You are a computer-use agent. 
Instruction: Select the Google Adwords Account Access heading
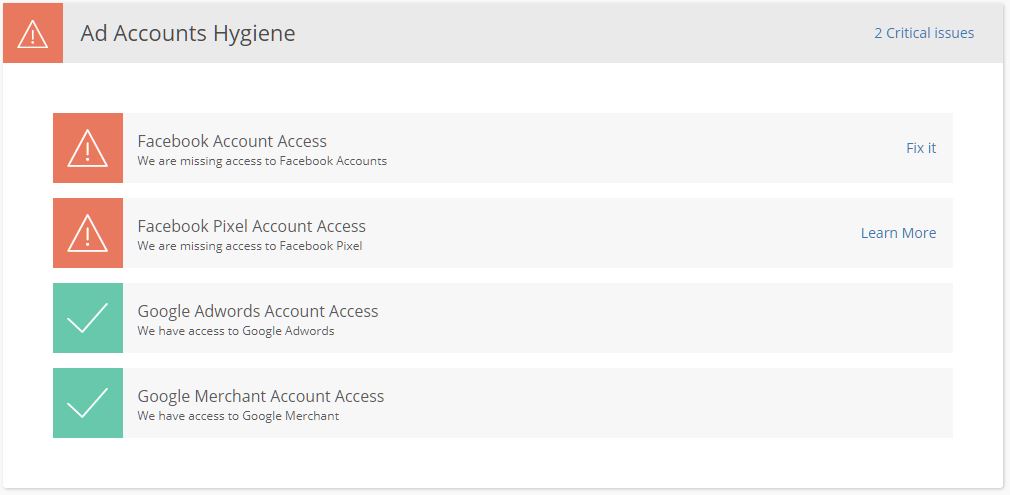258,311
